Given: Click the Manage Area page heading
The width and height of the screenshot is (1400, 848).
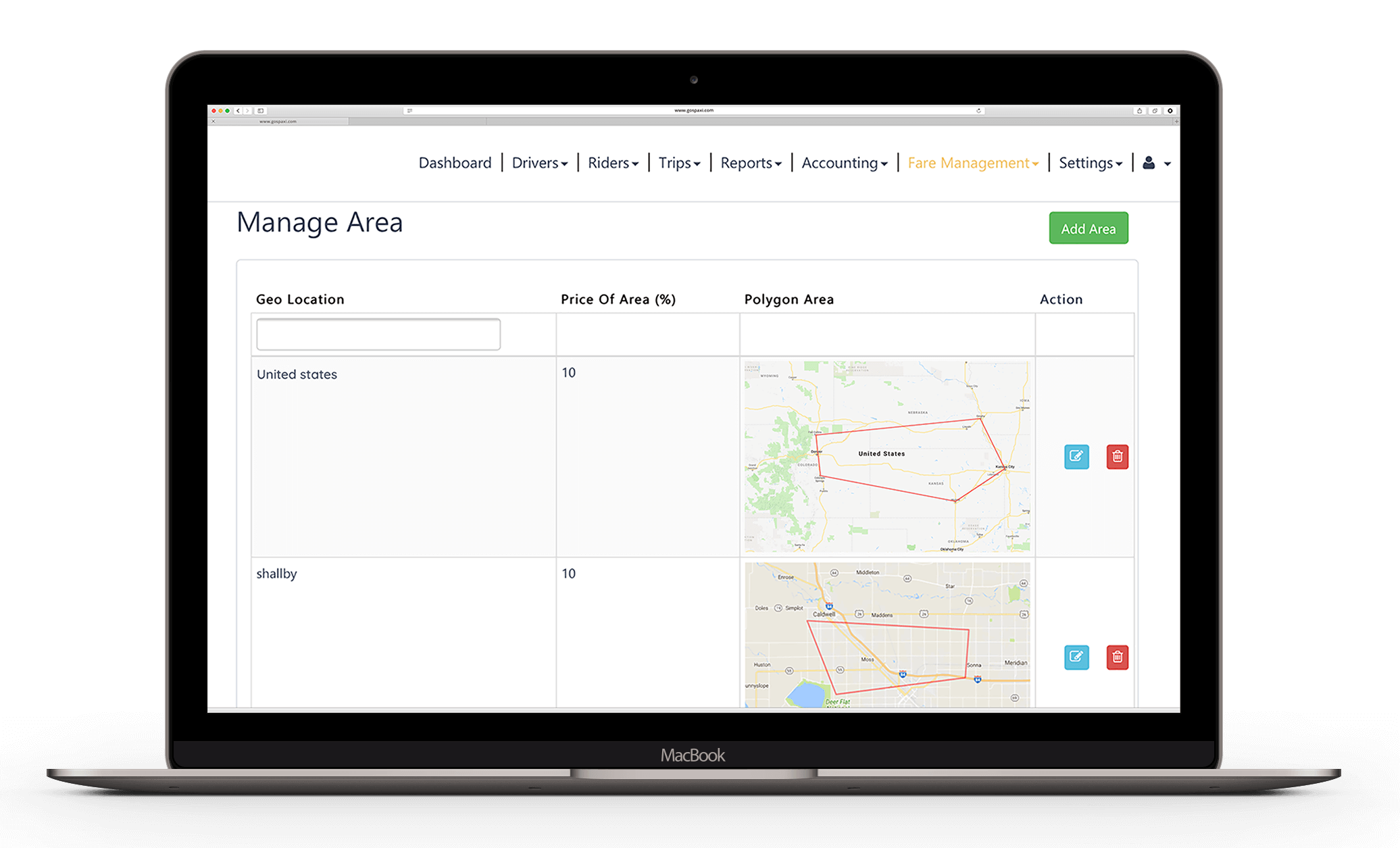Looking at the screenshot, I should pos(320,222).
